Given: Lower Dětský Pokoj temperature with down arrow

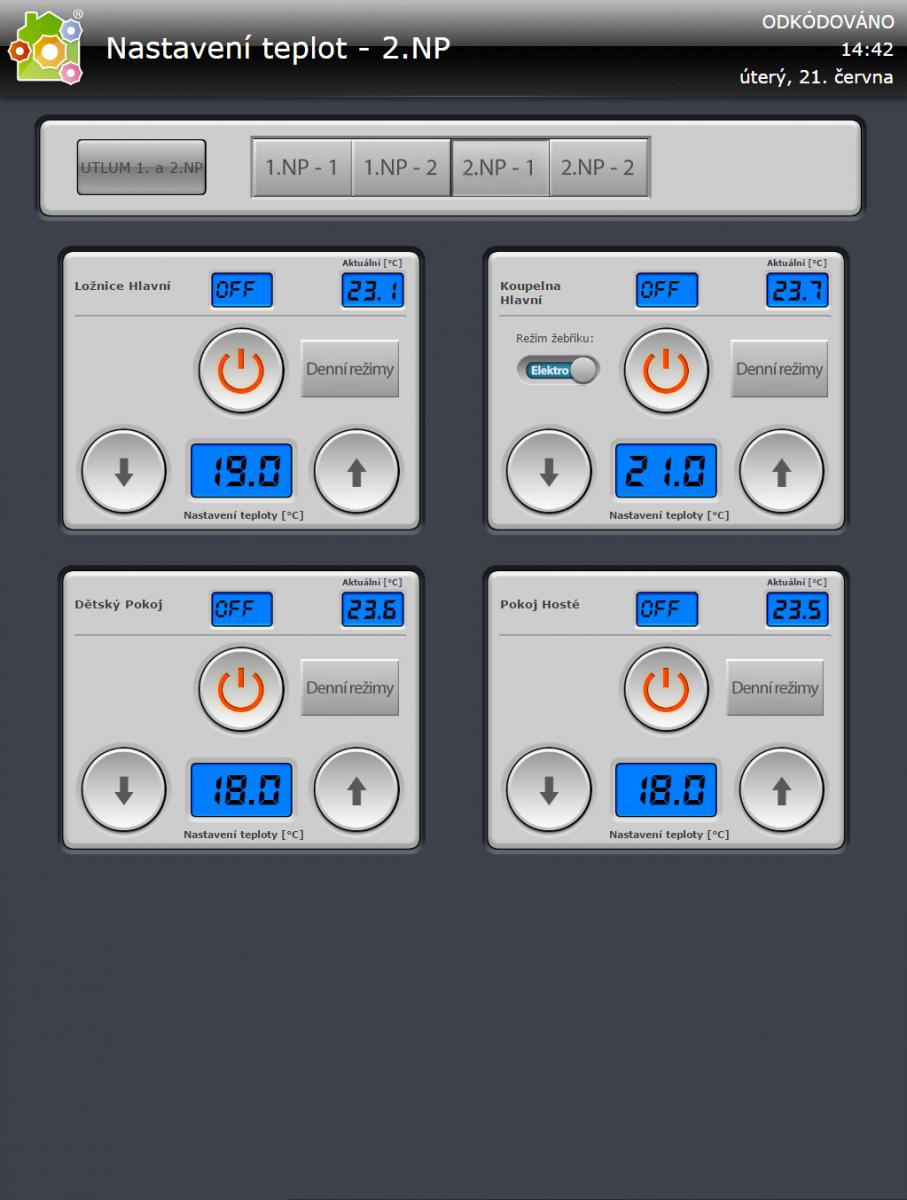Looking at the screenshot, I should tap(124, 790).
